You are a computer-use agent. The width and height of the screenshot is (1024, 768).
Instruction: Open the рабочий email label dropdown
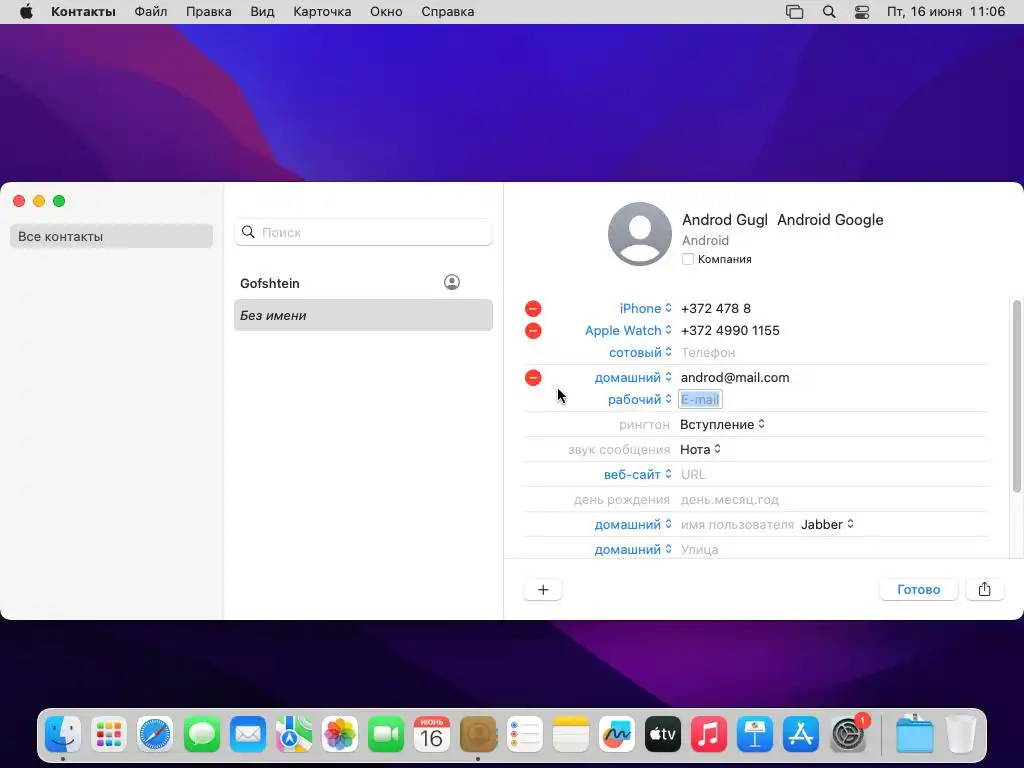pos(639,400)
